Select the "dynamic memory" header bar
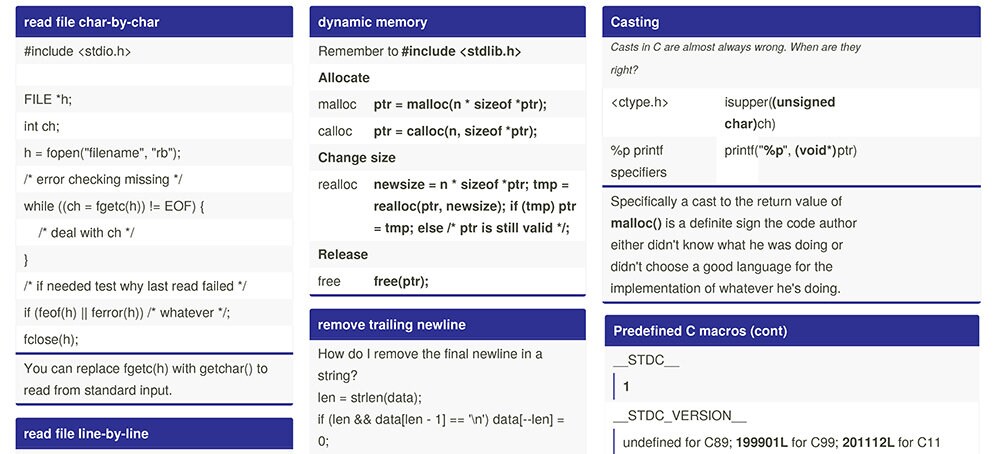 pyautogui.click(x=447, y=22)
